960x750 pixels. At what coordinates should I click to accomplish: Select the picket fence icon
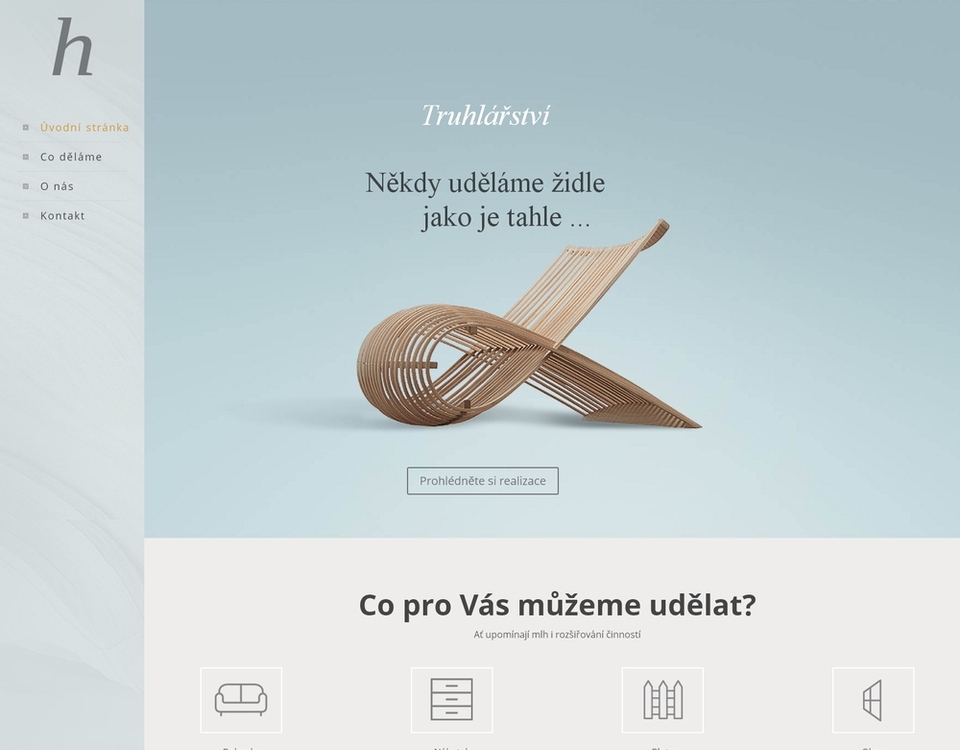pos(662,700)
